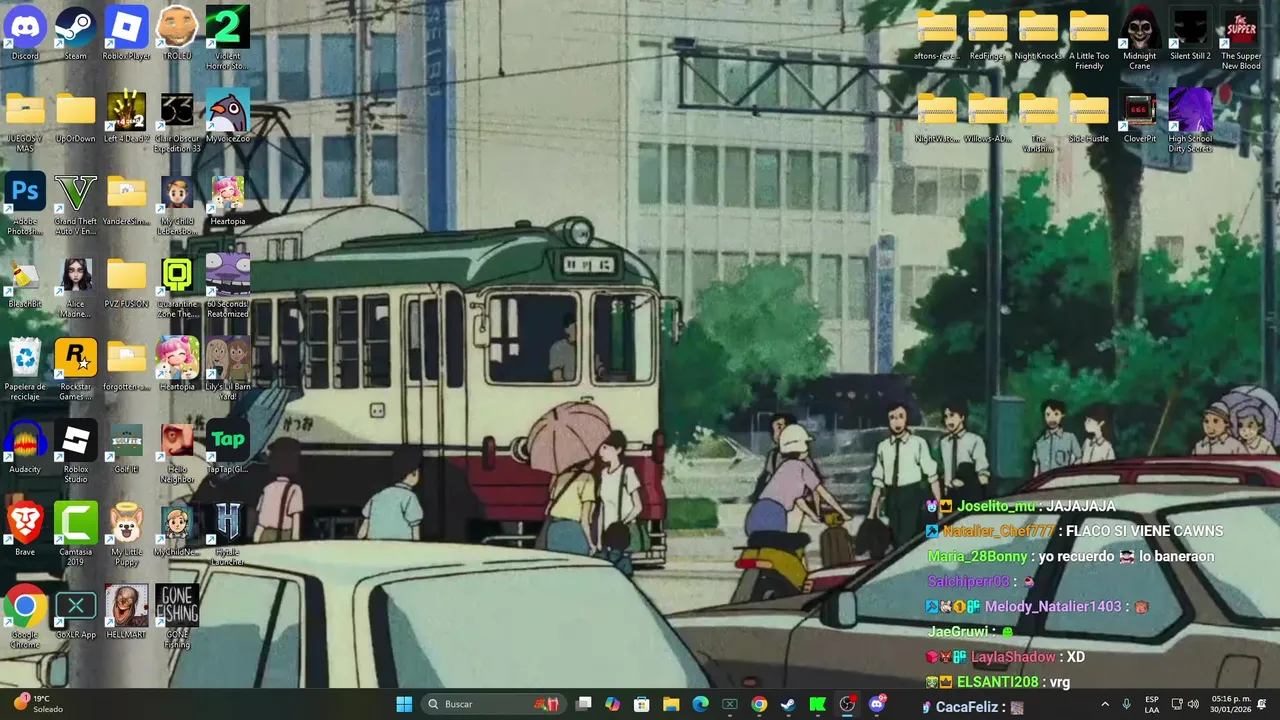Select Clair Obscur Expedition 33 icon
The height and width of the screenshot is (720, 1280).
click(177, 122)
